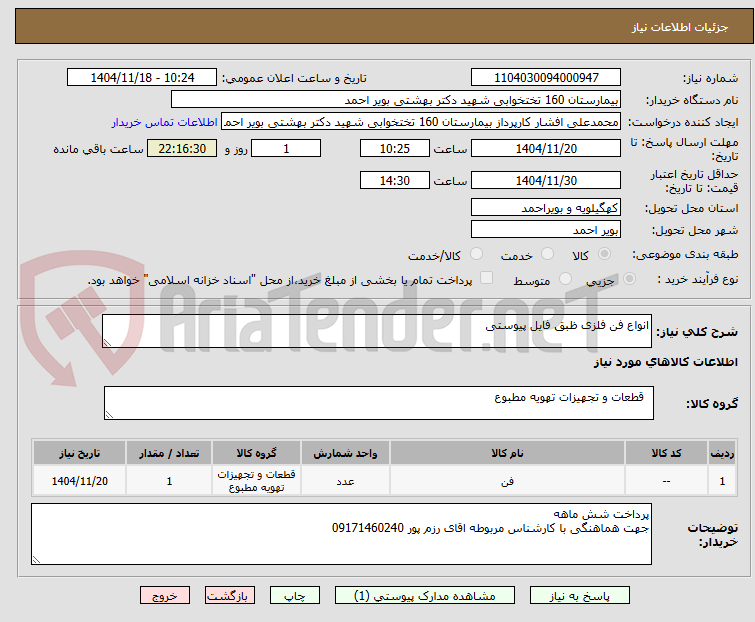
Task: Select the متوسط purchase type radio
Action: [565, 279]
